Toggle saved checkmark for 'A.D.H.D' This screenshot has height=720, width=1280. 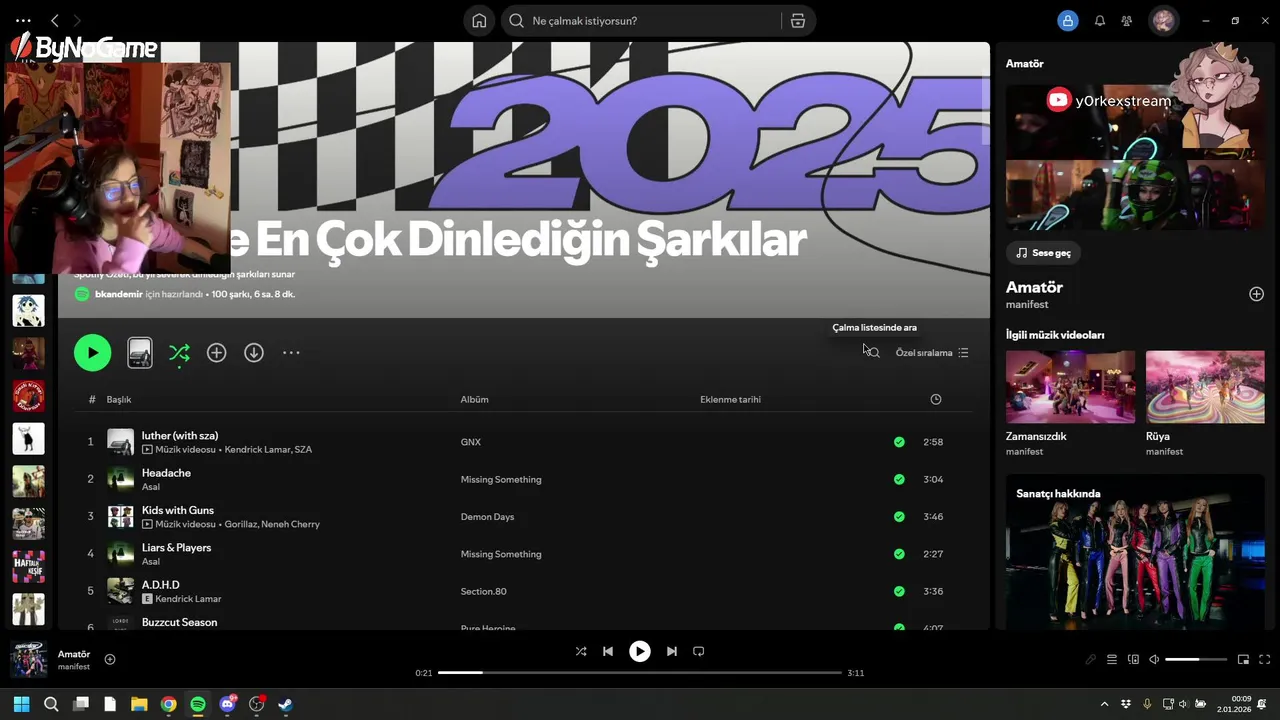pos(899,591)
